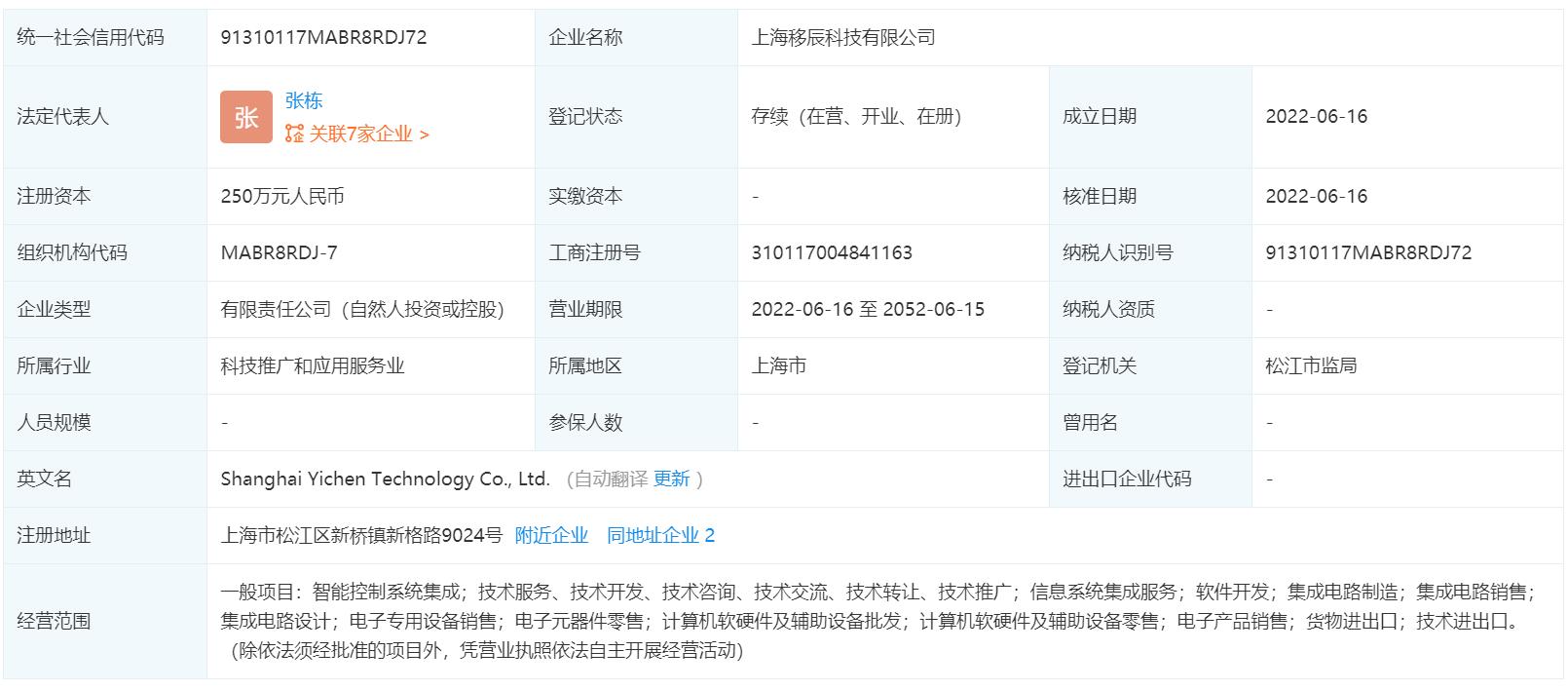Click the 参保人数 label cell
1568x690 pixels.
636,422
